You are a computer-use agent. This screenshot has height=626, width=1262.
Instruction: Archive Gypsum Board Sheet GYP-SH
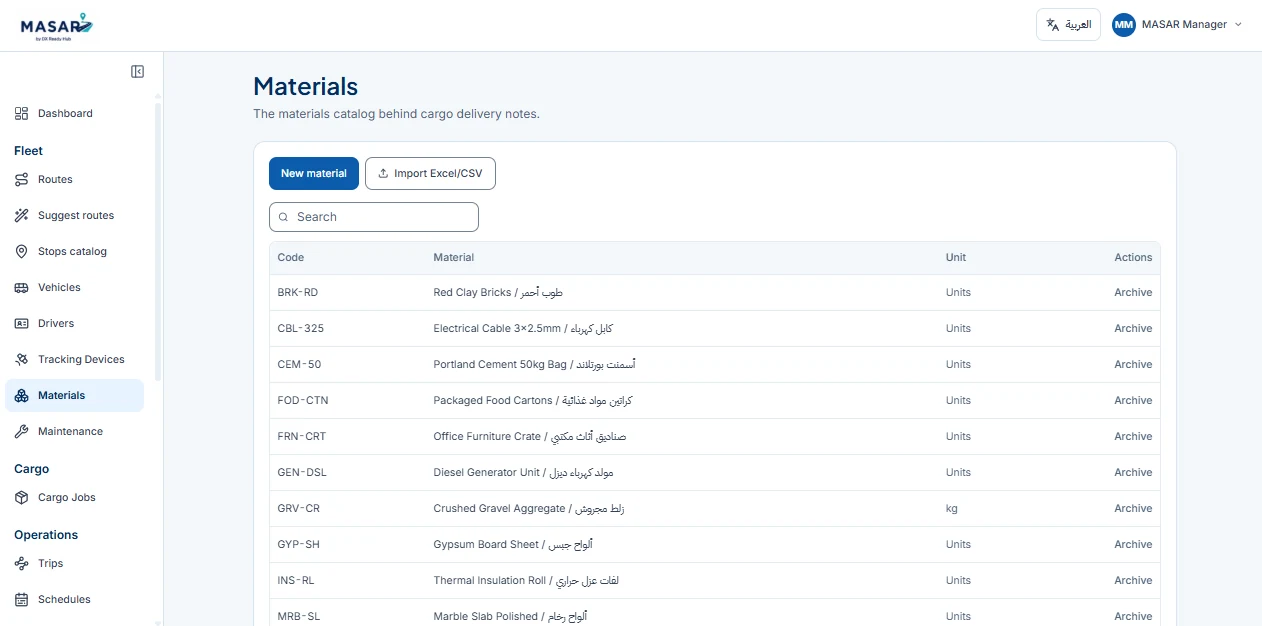point(1133,545)
